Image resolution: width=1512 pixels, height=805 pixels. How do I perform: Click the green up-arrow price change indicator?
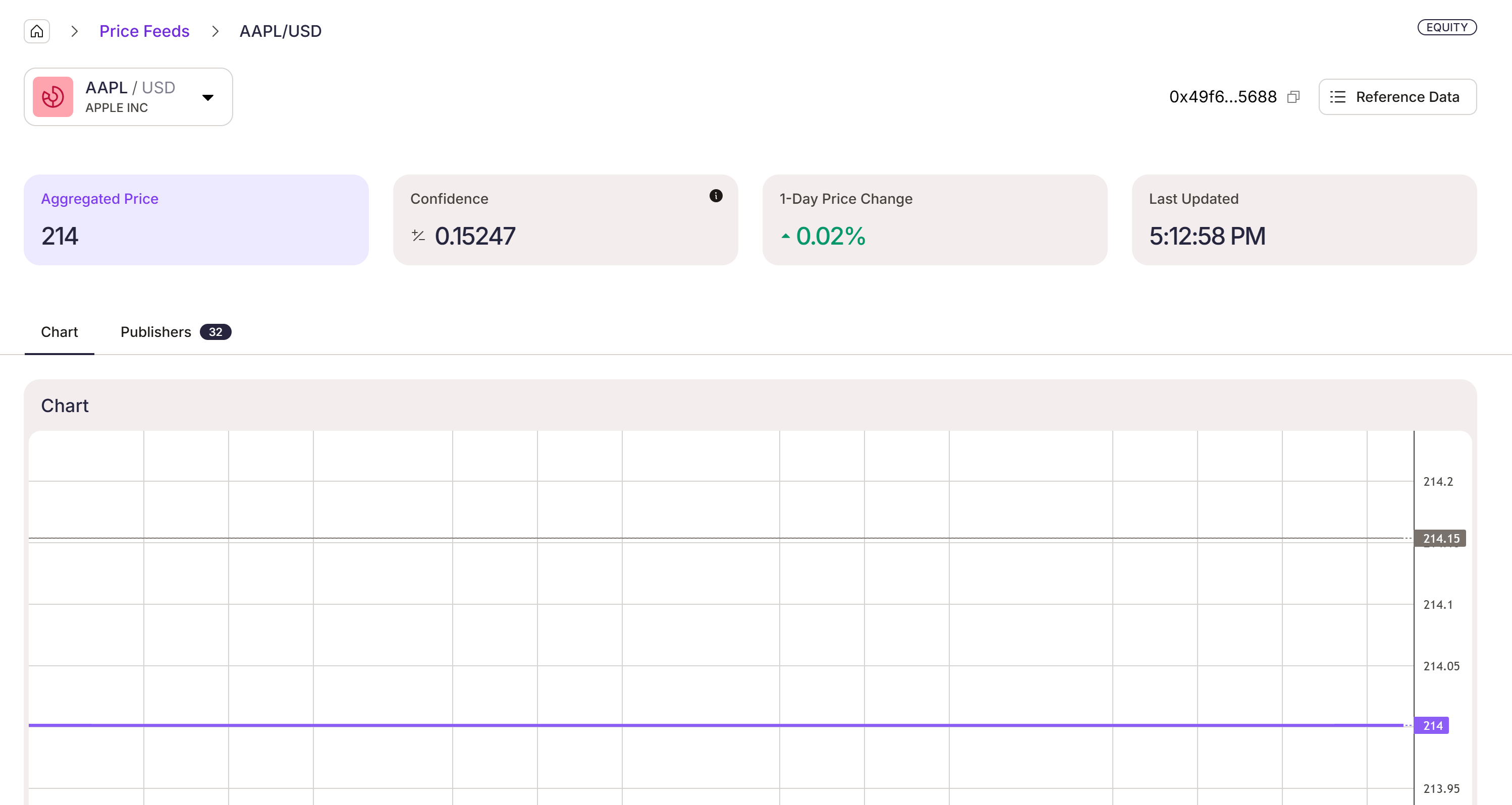pyautogui.click(x=785, y=236)
